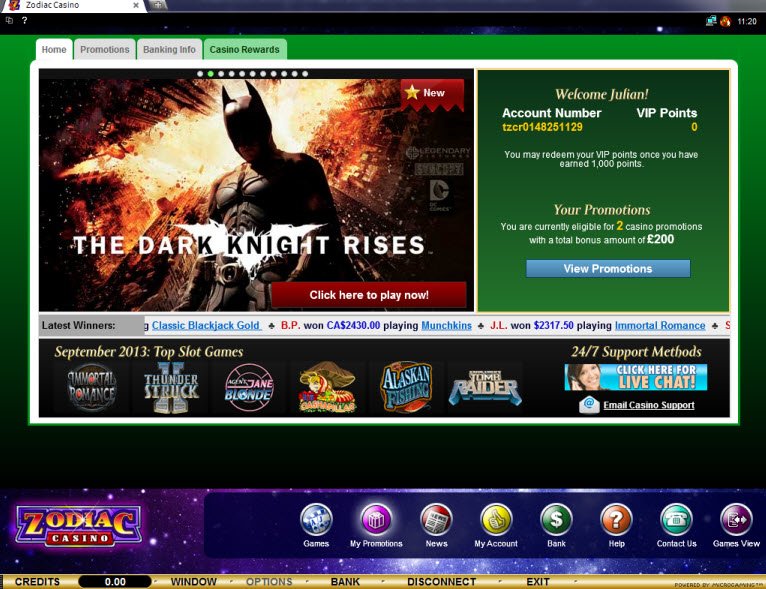The image size is (766, 589).
Task: Open My Account thumbs-up icon
Action: (x=496, y=520)
